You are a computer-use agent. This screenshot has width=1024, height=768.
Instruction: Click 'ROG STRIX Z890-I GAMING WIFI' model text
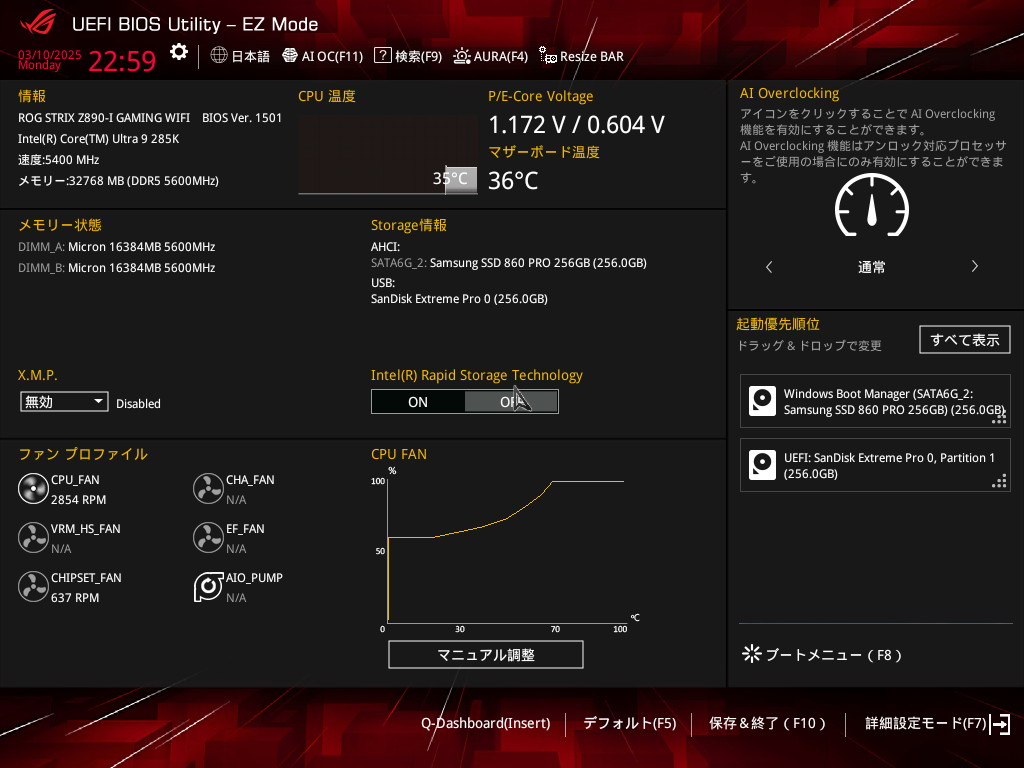104,118
